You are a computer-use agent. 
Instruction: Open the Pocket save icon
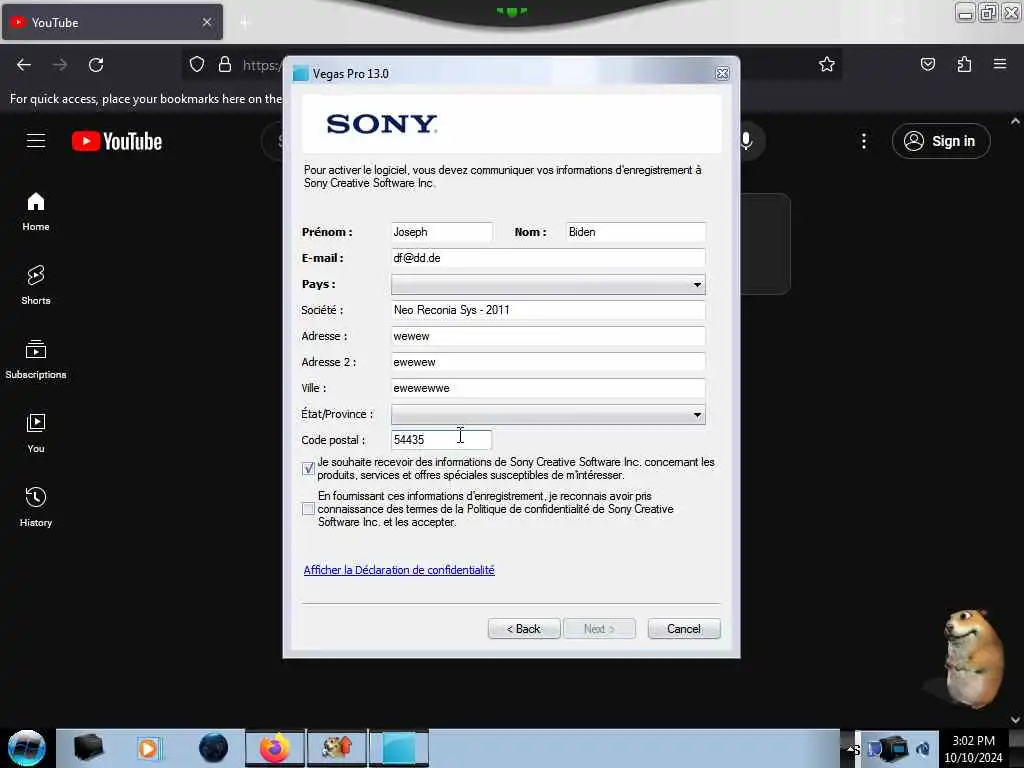(927, 64)
